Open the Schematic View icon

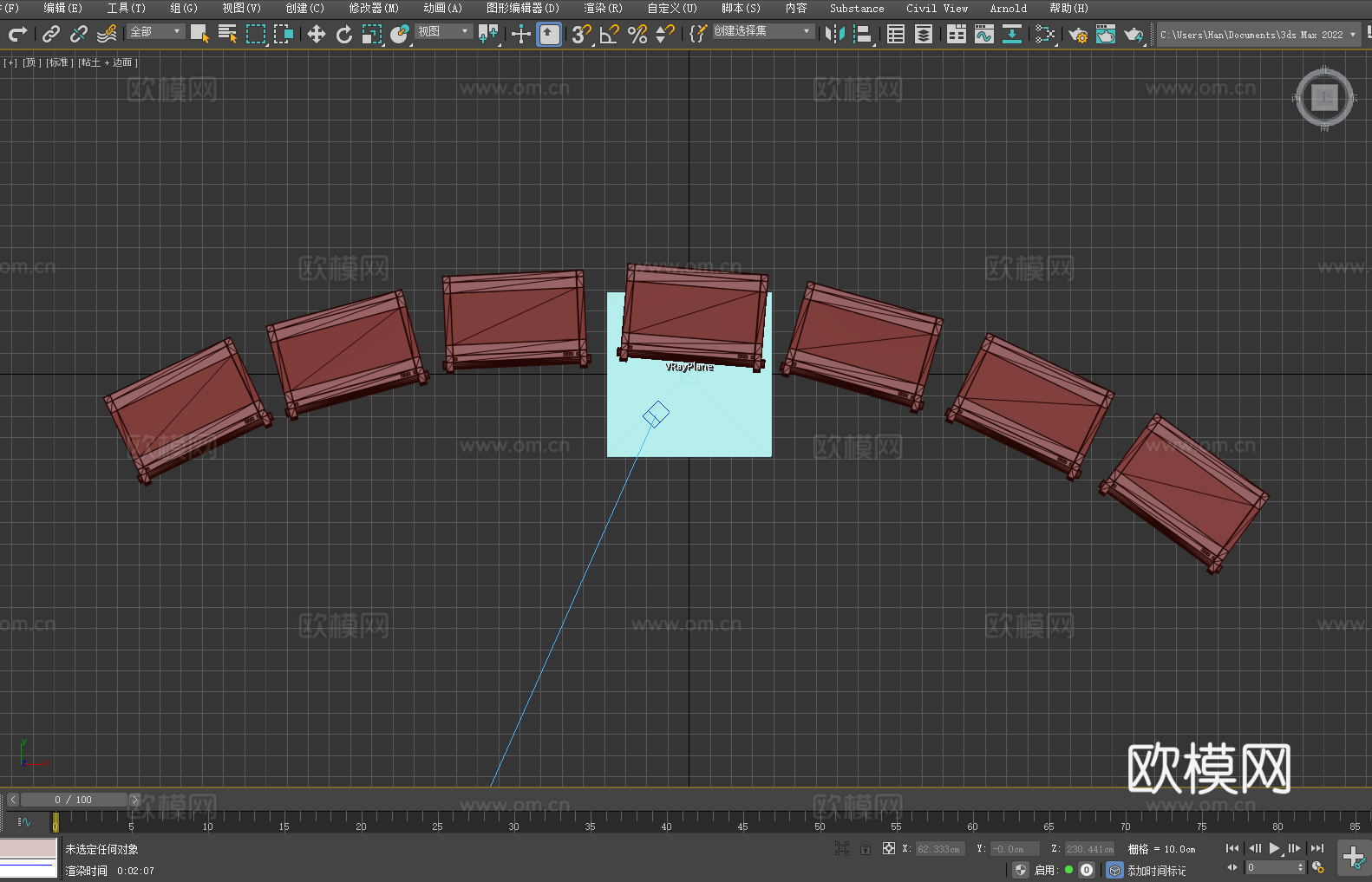pyautogui.click(x=1045, y=34)
